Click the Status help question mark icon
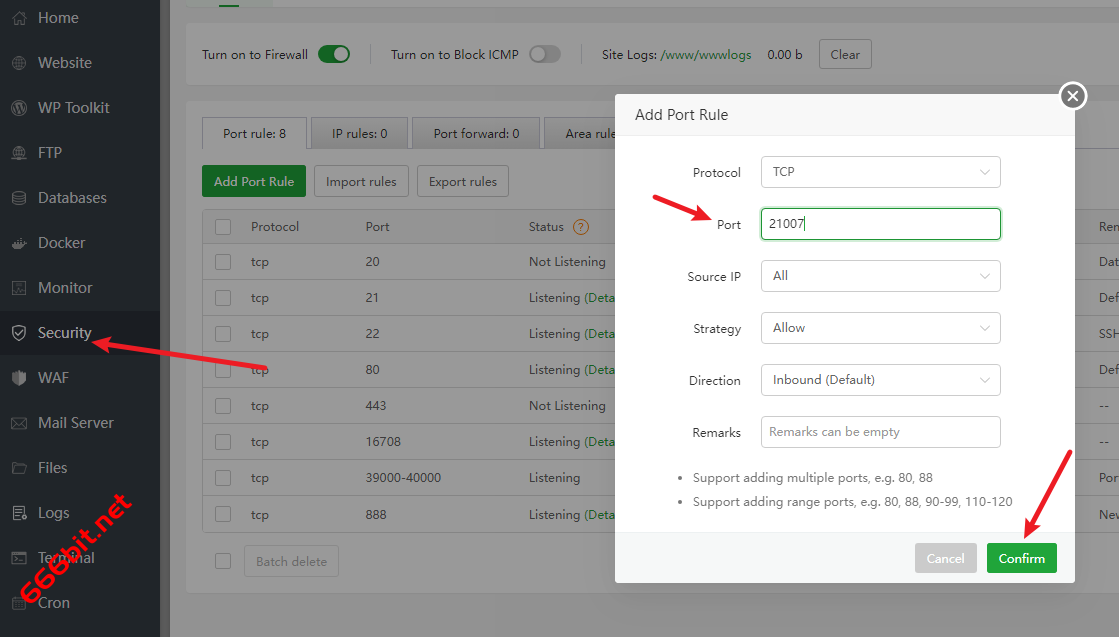The width and height of the screenshot is (1119, 637). click(581, 227)
